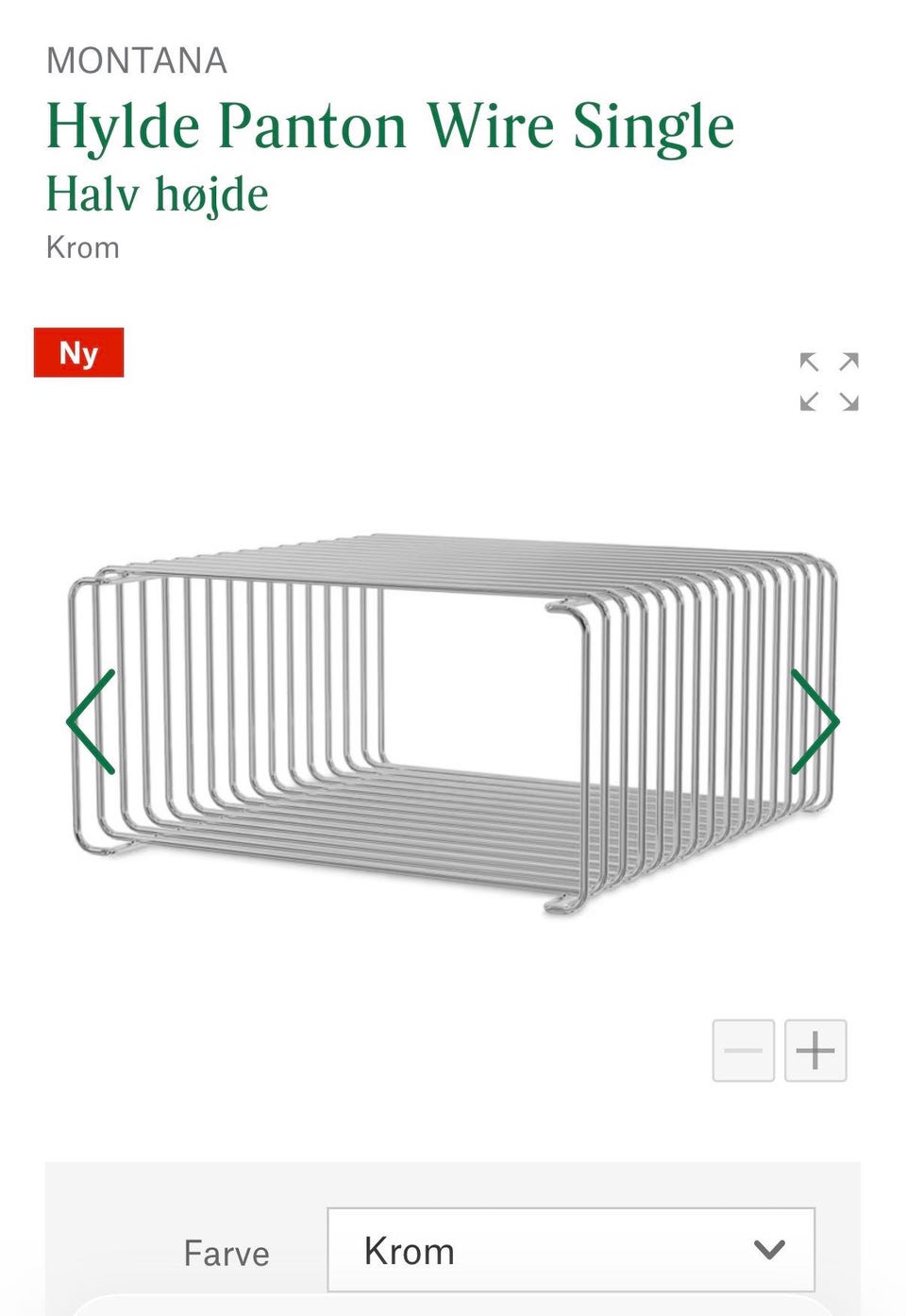Image resolution: width=906 pixels, height=1316 pixels.
Task: Click the chevron arrow in Farve box
Action: pyautogui.click(x=770, y=1250)
